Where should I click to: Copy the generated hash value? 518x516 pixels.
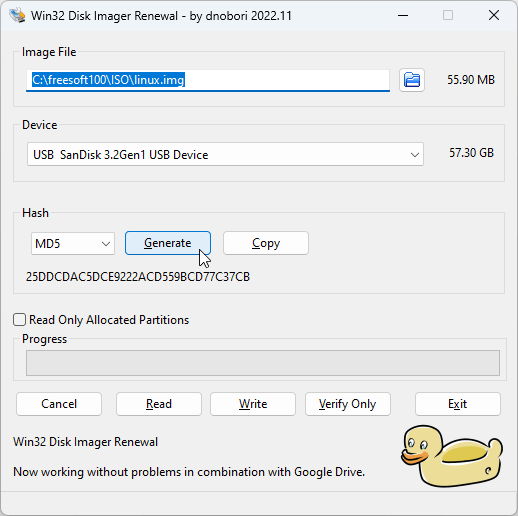point(266,243)
